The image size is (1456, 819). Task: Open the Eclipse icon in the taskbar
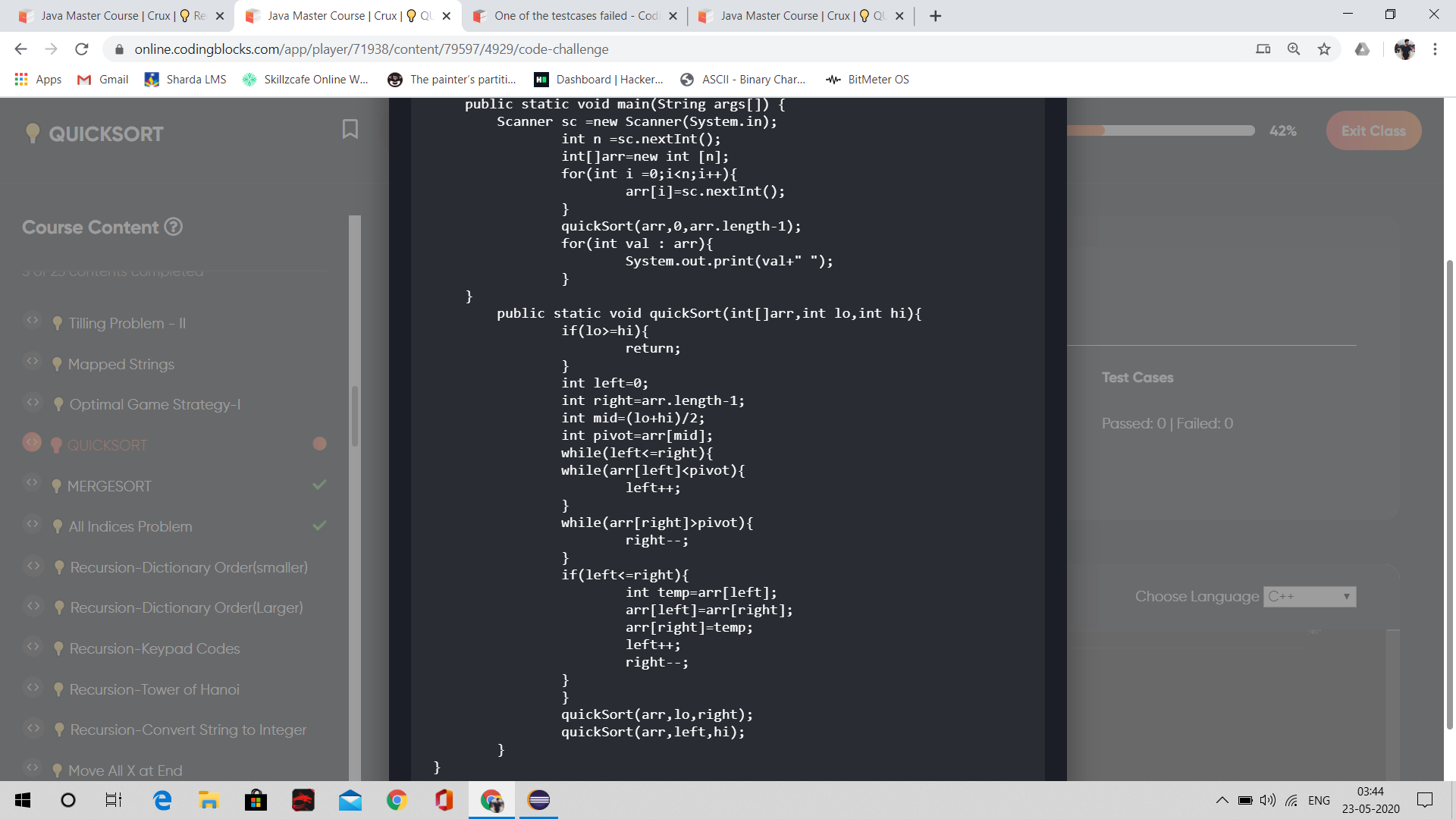538,800
